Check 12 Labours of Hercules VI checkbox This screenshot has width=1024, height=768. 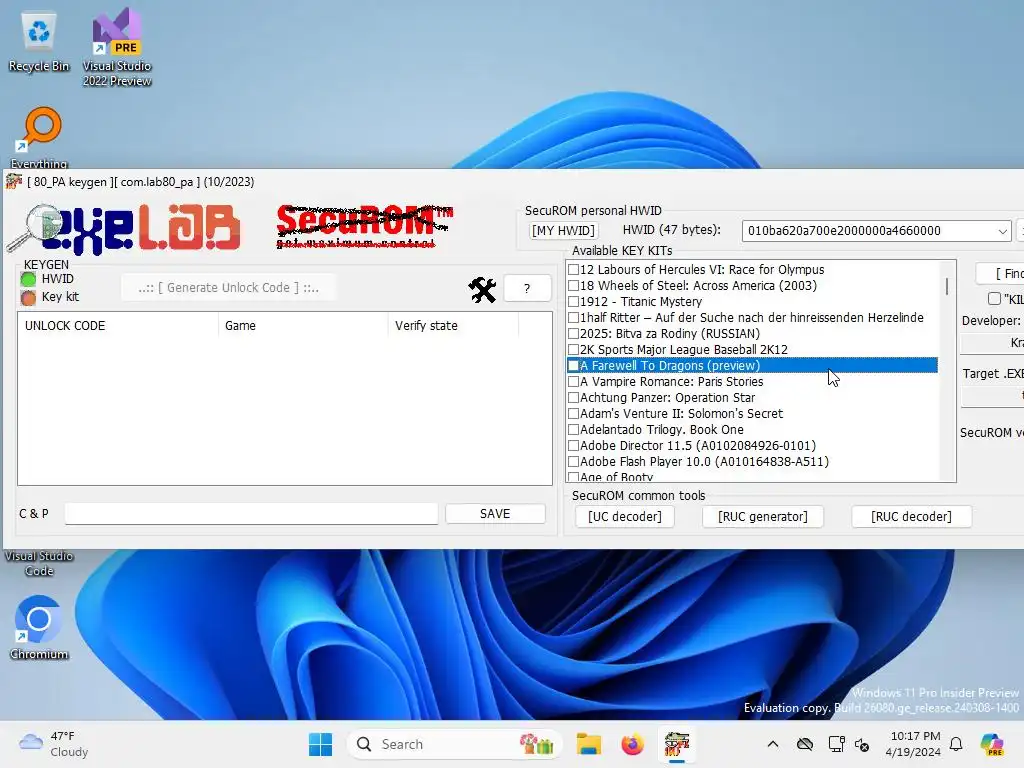click(573, 269)
